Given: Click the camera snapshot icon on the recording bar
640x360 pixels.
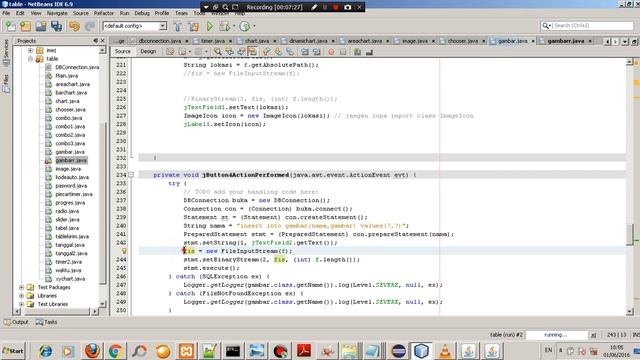Looking at the screenshot, I should tap(347, 7).
